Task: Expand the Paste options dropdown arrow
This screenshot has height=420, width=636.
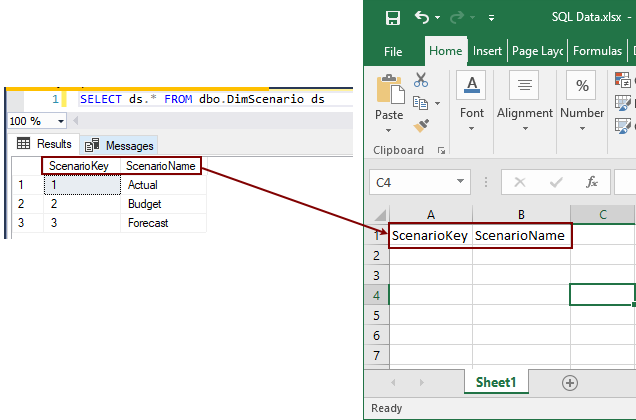Action: coord(389,130)
